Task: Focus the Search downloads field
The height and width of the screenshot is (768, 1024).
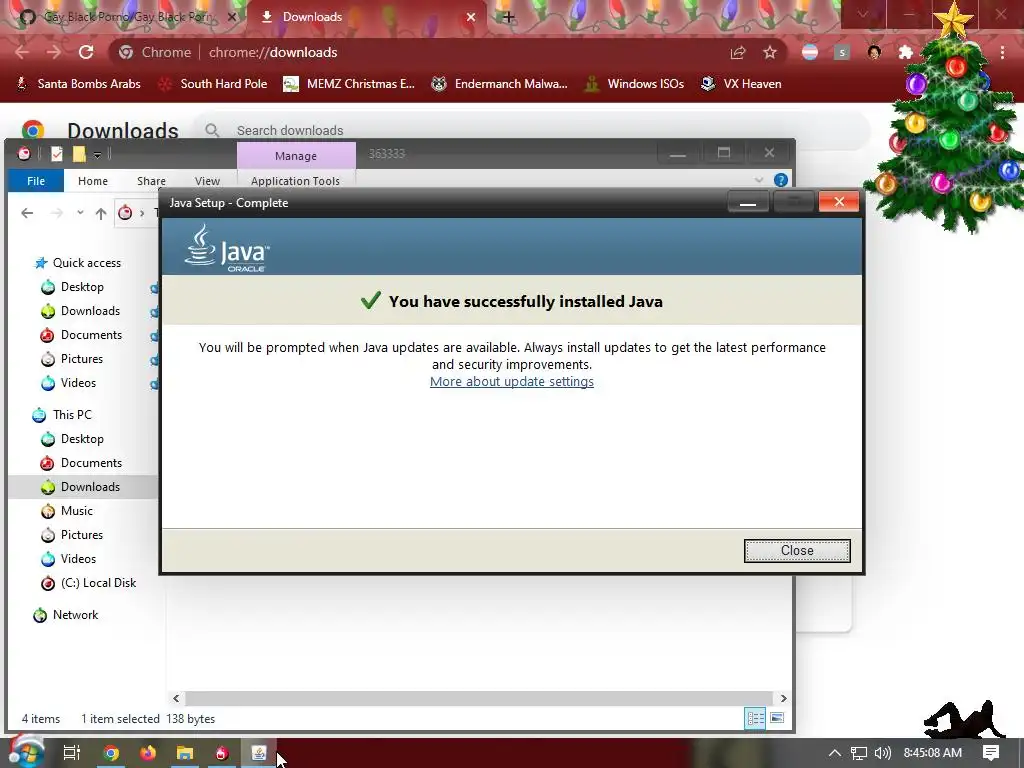Action: tap(530, 131)
